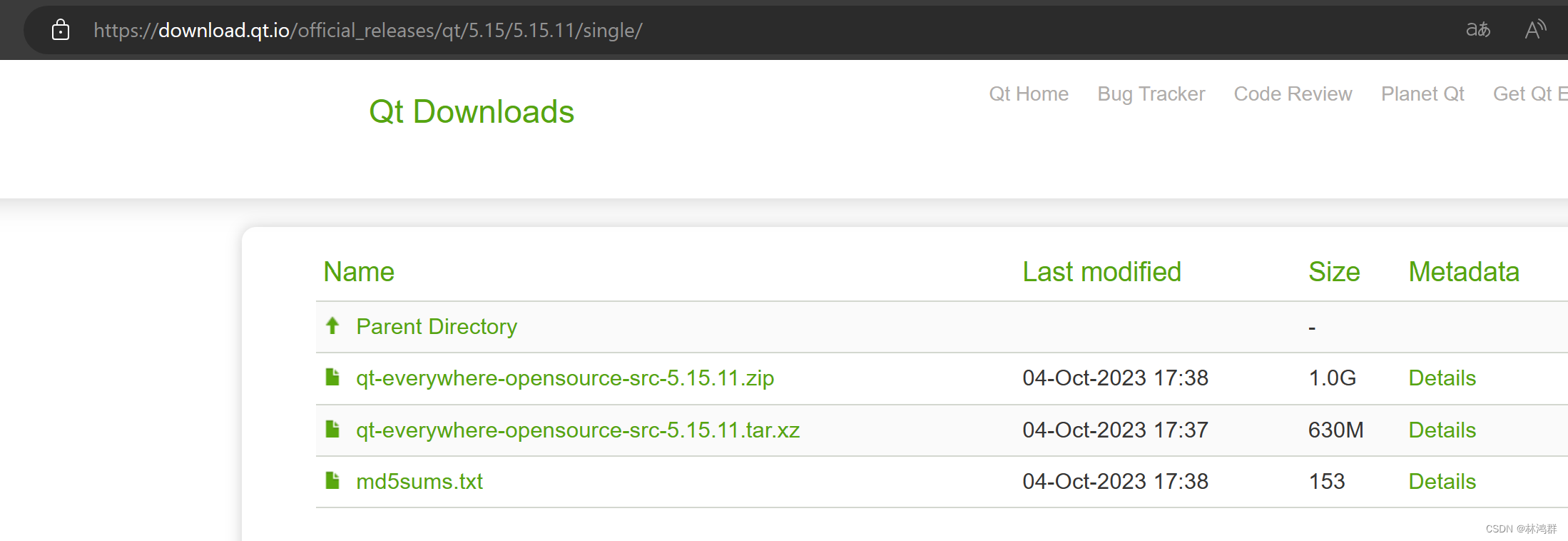
Task: Click file icon beside the .tar.xz archive
Action: point(332,430)
